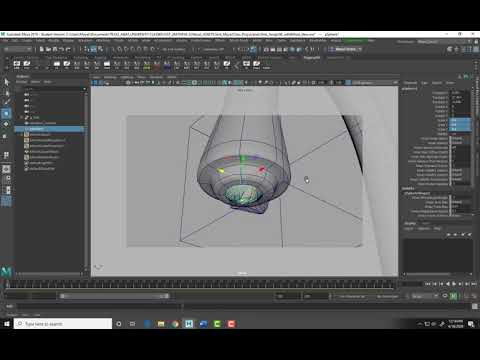Image resolution: width=480 pixels, height=360 pixels.
Task: Click Windows taskbar search box
Action: click(x=63, y=324)
